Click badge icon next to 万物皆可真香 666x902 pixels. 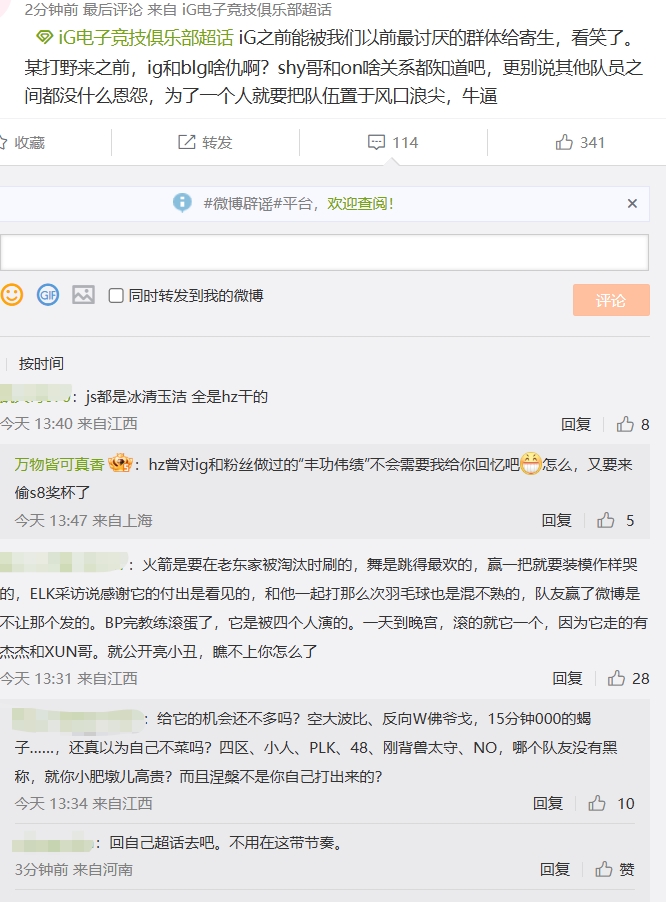point(120,463)
